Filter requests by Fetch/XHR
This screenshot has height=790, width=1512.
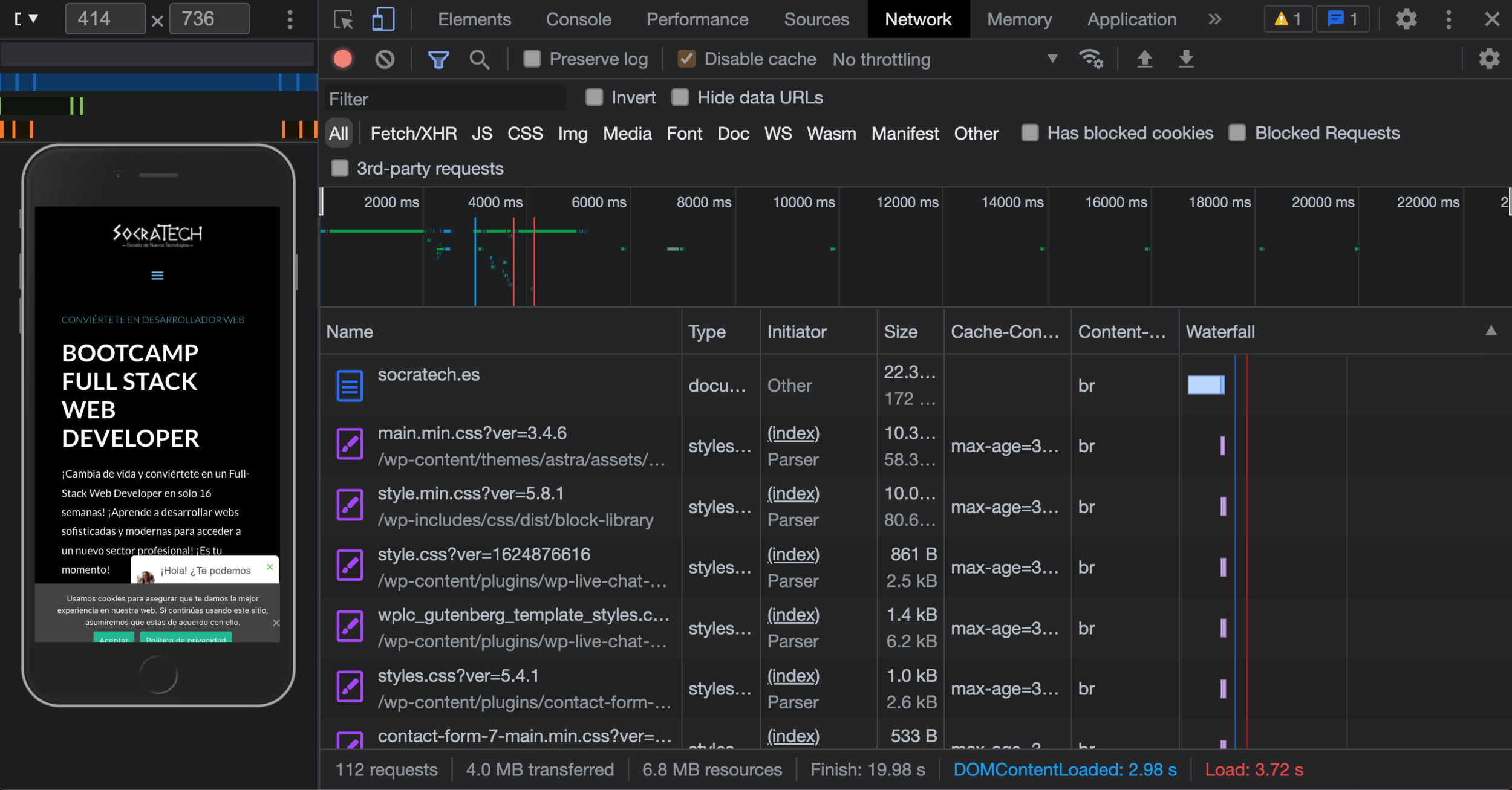click(x=414, y=133)
